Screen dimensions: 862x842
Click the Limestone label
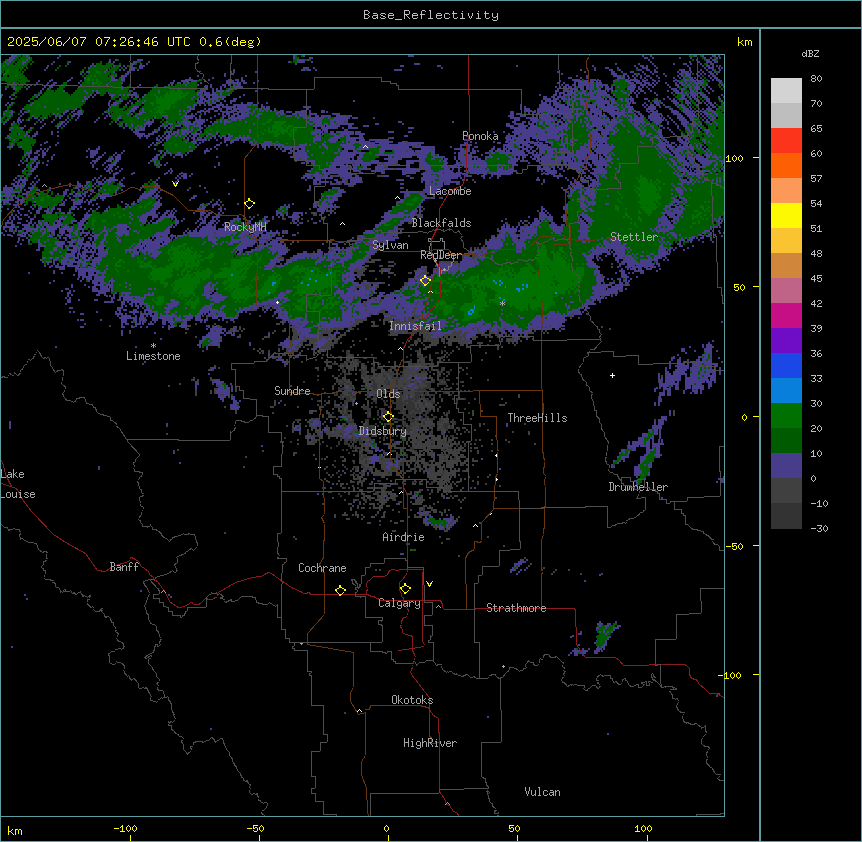pyautogui.click(x=153, y=356)
